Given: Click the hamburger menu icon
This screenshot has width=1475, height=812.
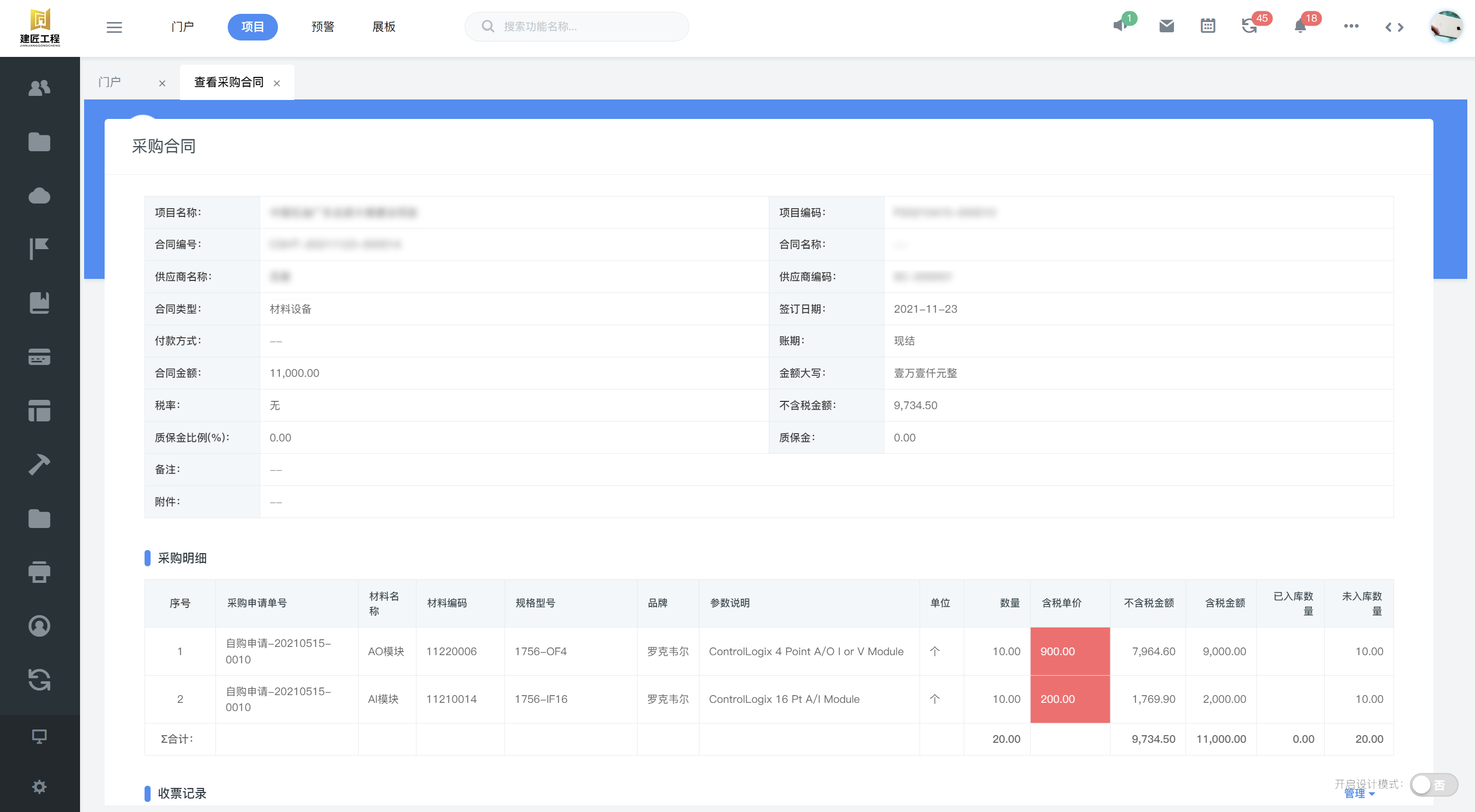Looking at the screenshot, I should 114,27.
